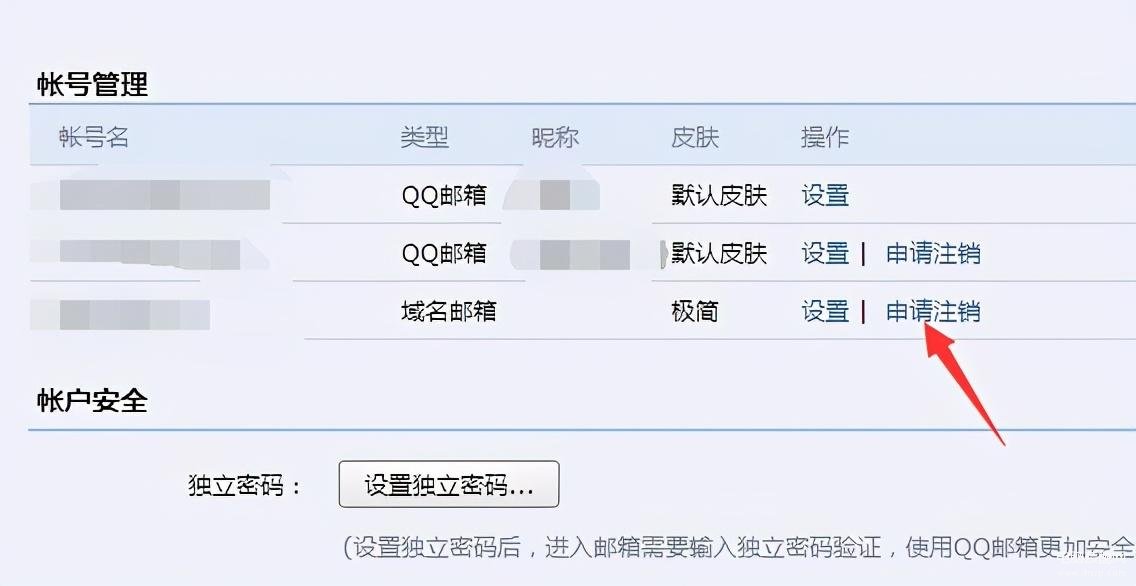1136x586 pixels.
Task: Click the 帐户安全 section heading
Action: [93, 401]
